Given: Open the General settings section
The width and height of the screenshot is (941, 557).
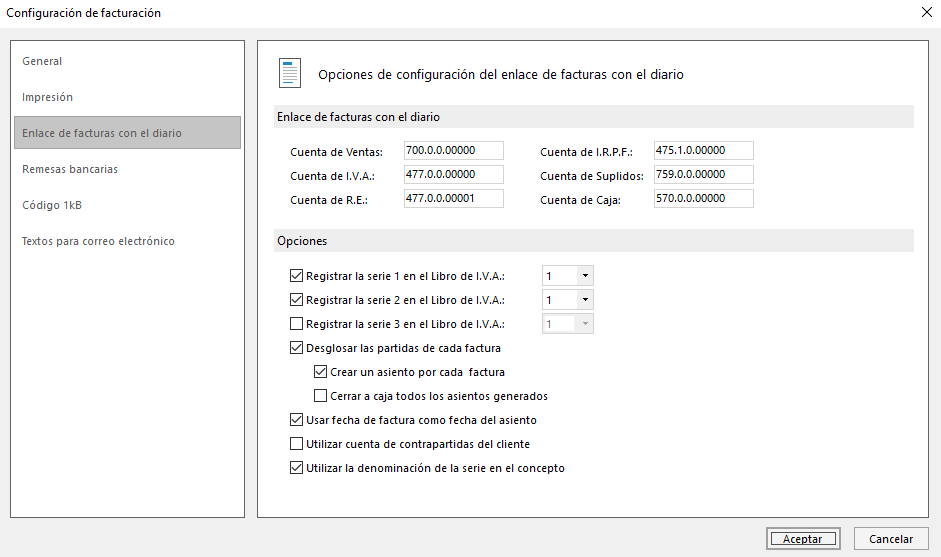Looking at the screenshot, I should 127,61.
